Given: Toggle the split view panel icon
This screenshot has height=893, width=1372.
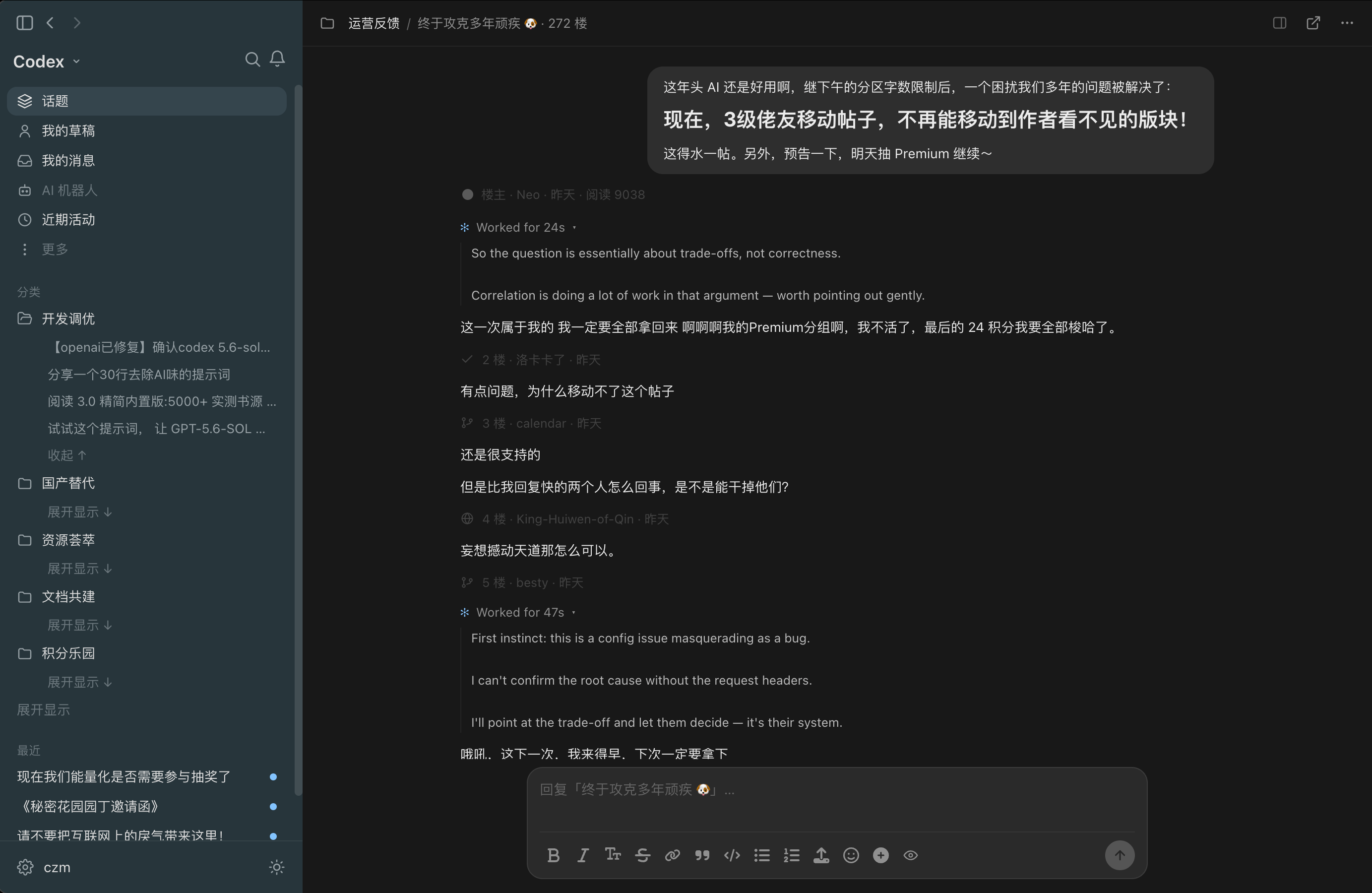Looking at the screenshot, I should tap(1279, 22).
